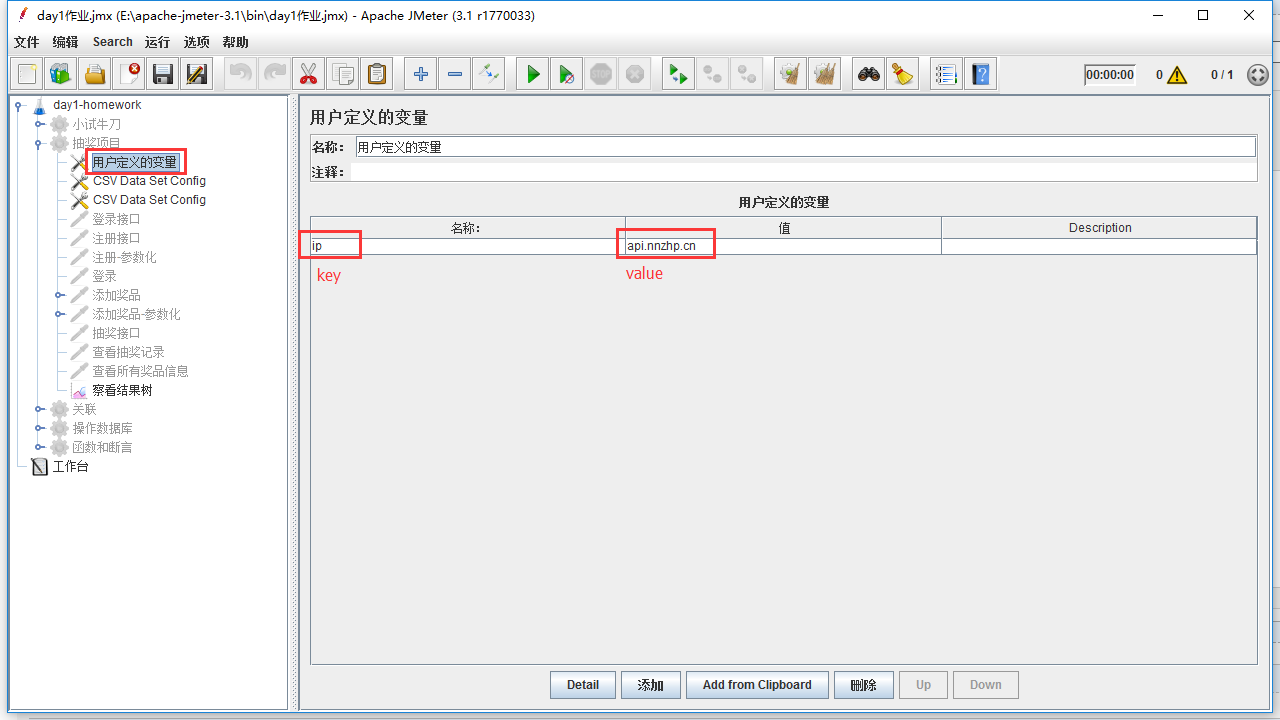Open the 察看结果树 listener

tap(122, 390)
